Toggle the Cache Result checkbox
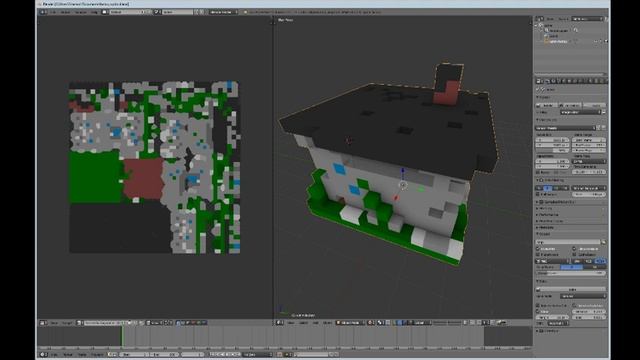 point(574,254)
